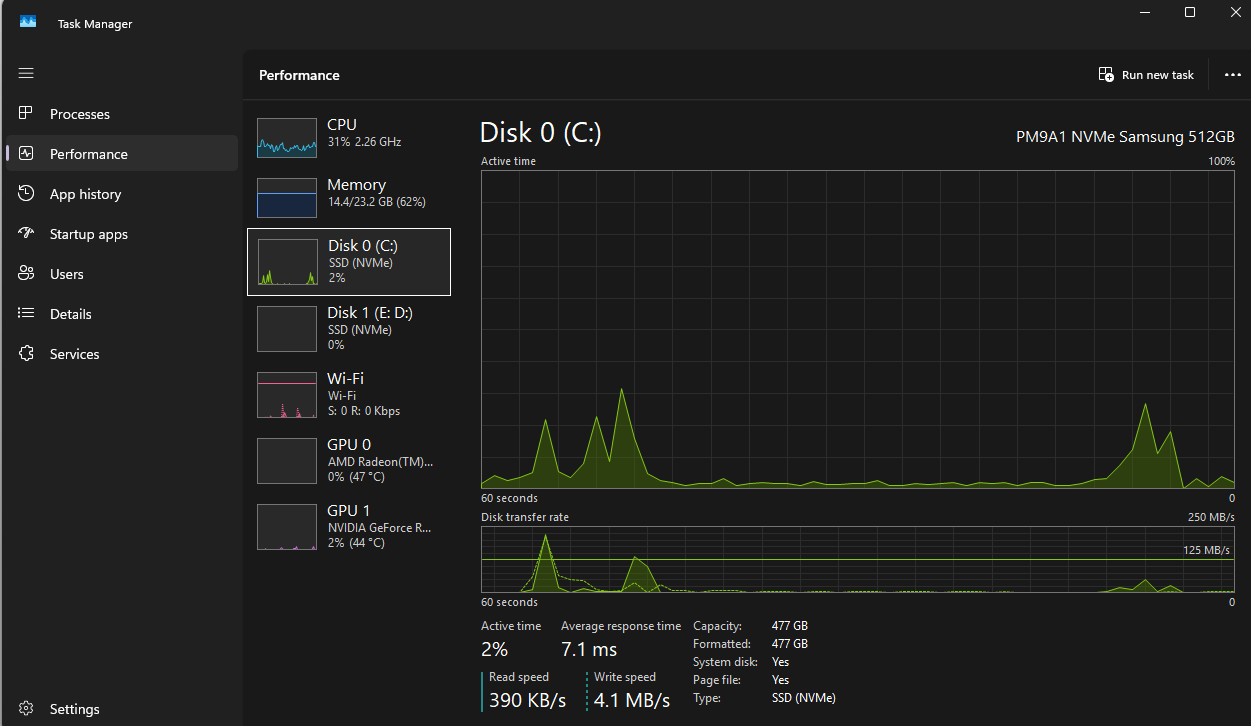Click the Details list icon
The image size is (1251, 726).
click(x=27, y=313)
